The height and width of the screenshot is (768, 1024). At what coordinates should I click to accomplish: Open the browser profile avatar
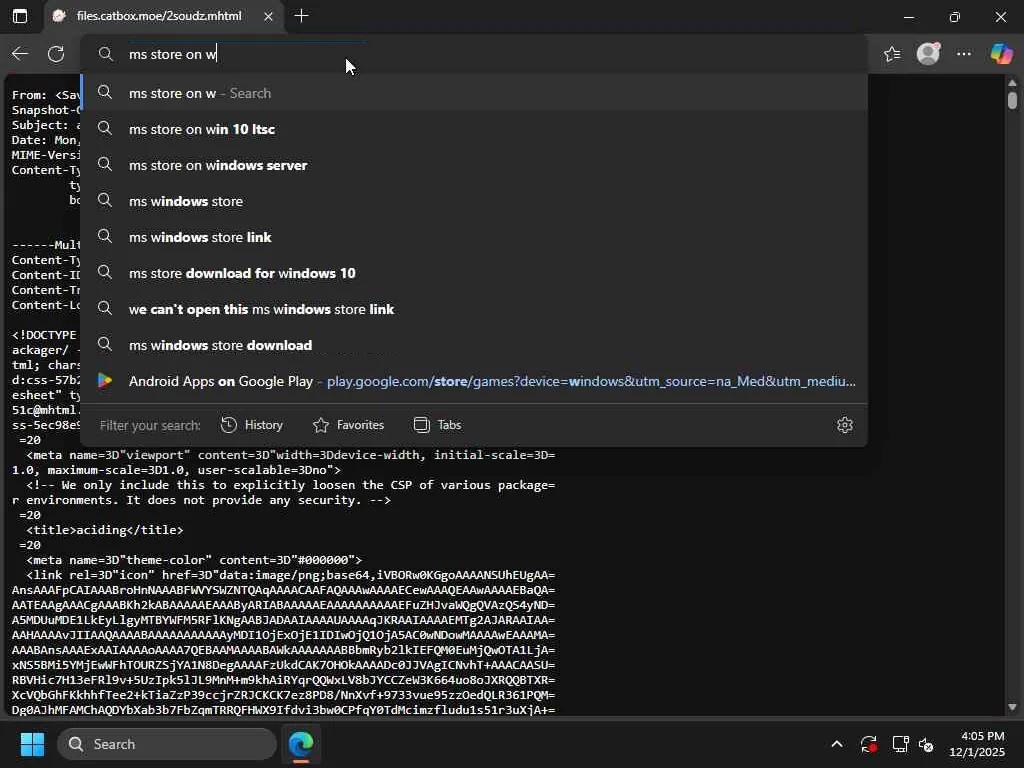pos(928,54)
